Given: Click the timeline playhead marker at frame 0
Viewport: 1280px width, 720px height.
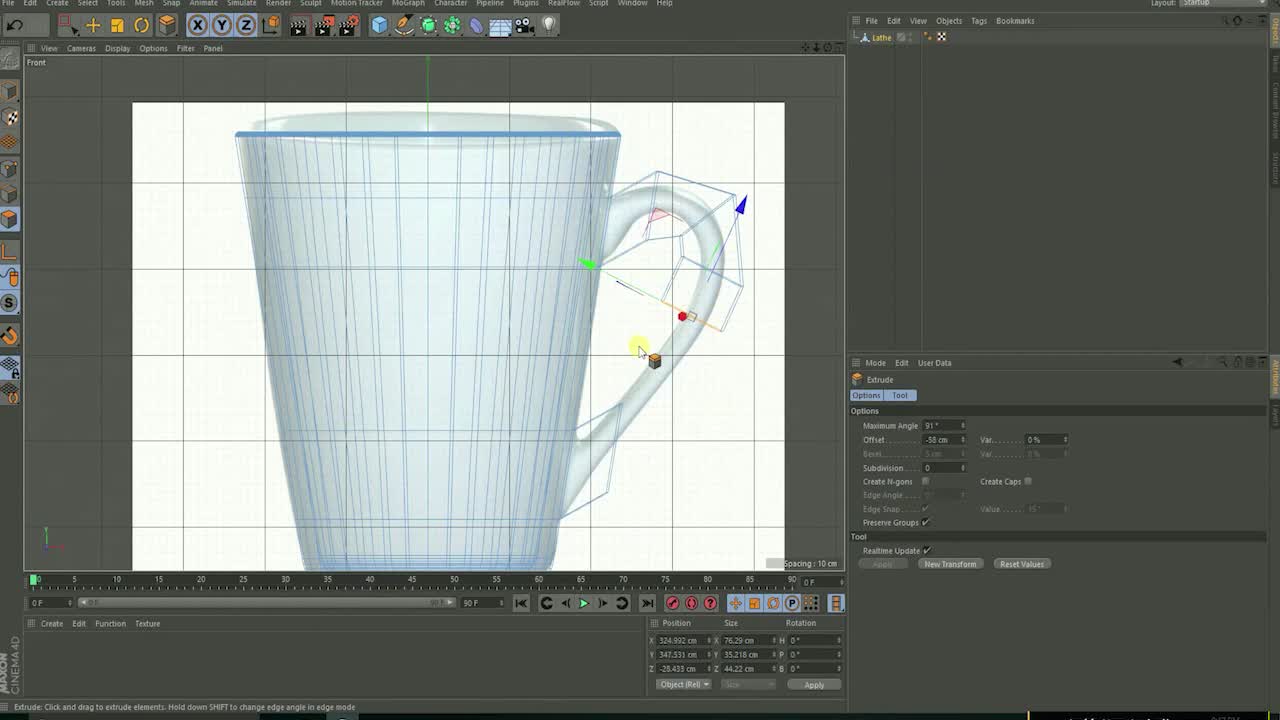Looking at the screenshot, I should pyautogui.click(x=34, y=580).
